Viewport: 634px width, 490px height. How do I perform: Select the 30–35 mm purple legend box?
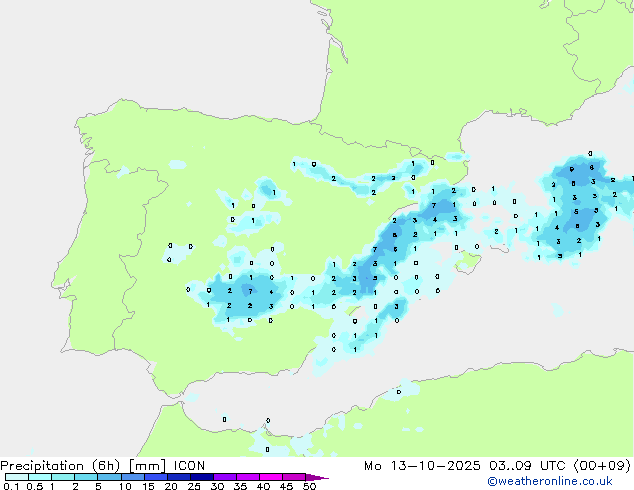click(x=225, y=477)
